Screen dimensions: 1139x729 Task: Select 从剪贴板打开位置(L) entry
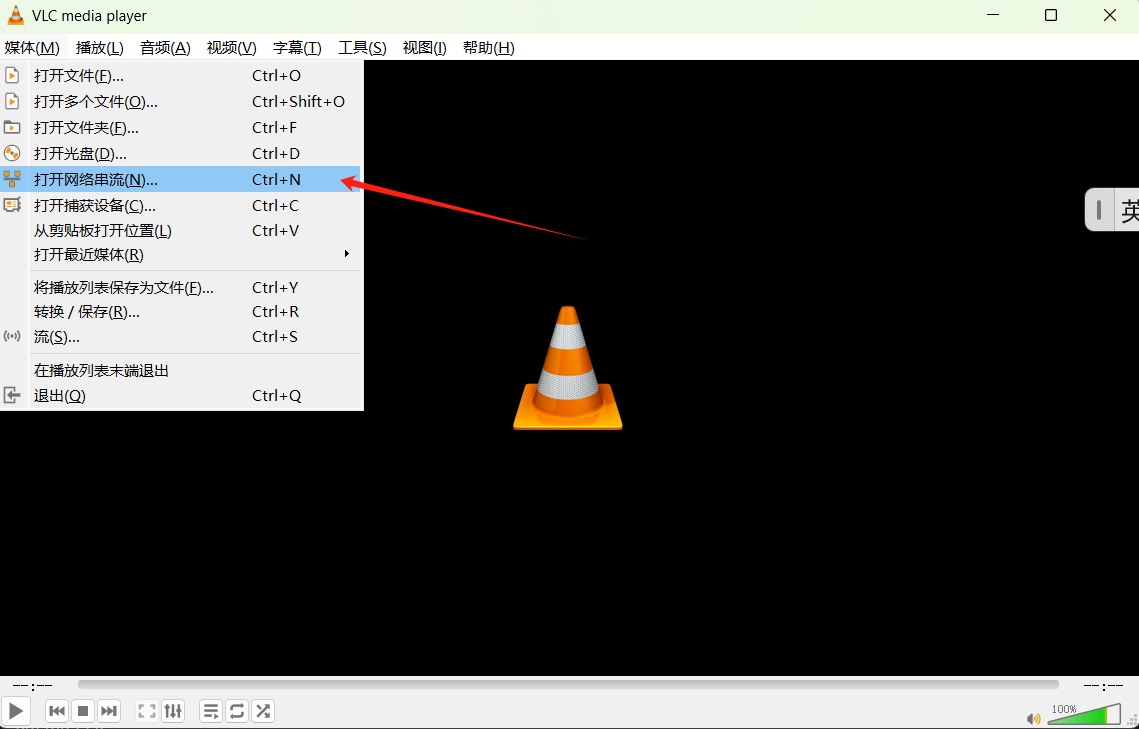(181, 231)
